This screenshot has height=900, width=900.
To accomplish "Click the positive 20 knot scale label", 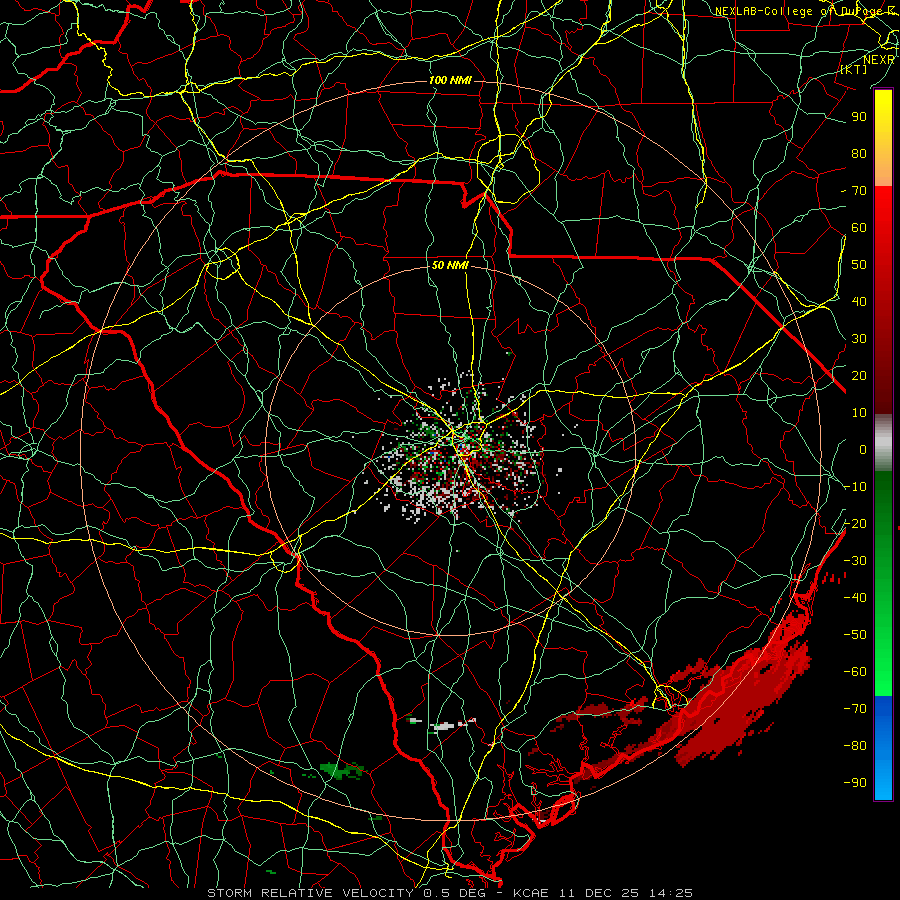I will coord(859,376).
